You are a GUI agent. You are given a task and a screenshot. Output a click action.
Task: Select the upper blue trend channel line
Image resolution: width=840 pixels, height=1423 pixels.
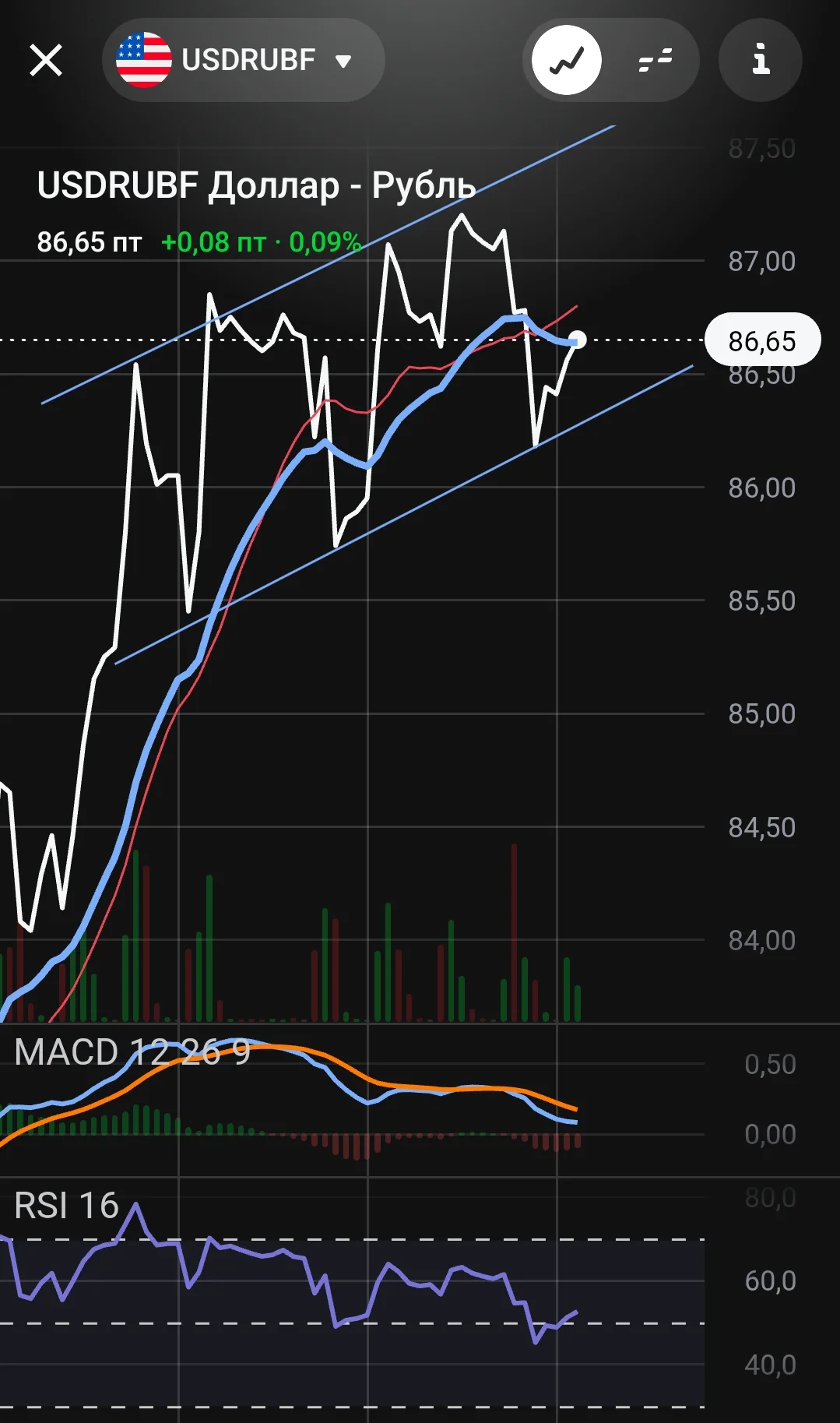click(327, 265)
